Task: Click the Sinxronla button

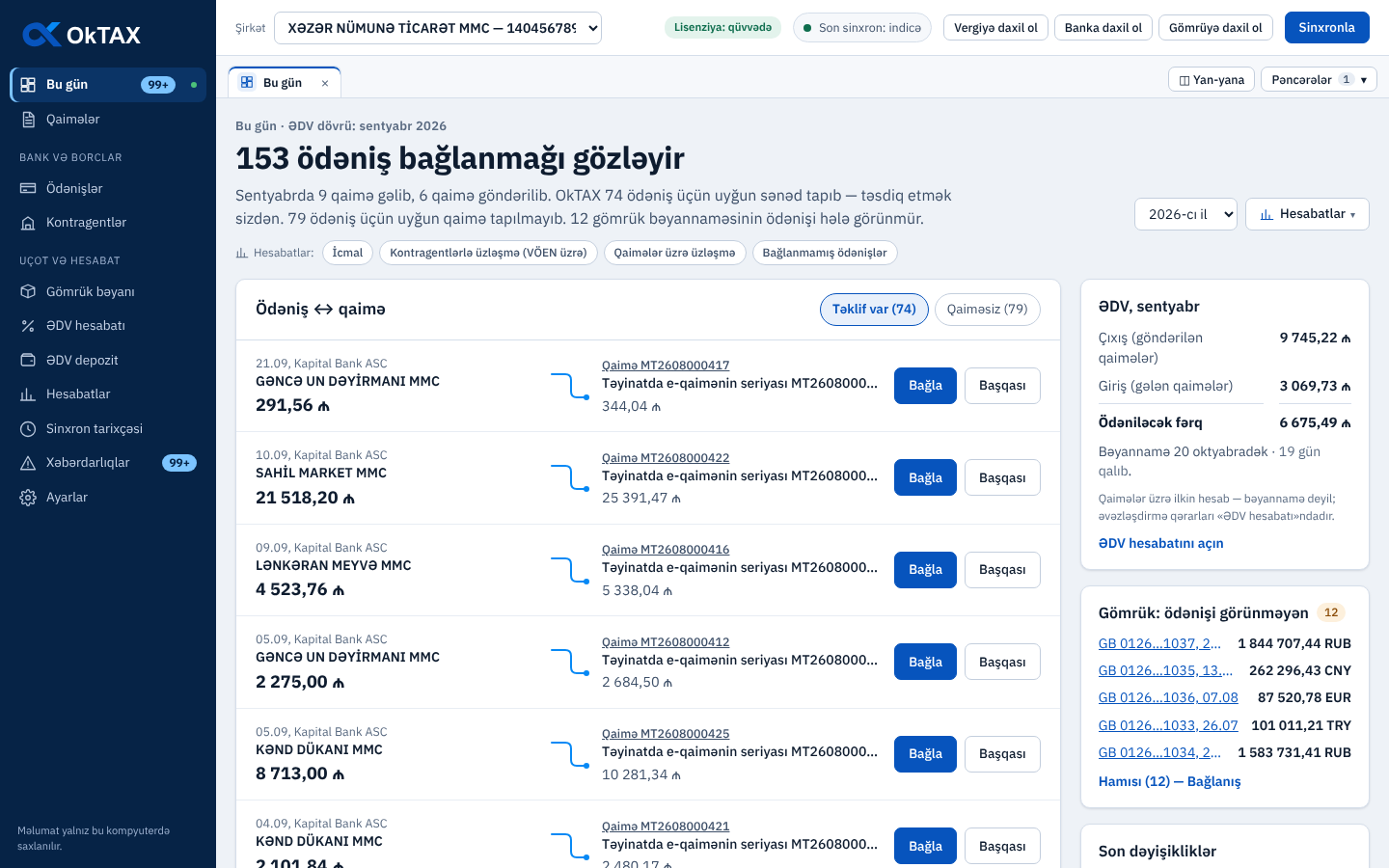Action: pos(1326,28)
